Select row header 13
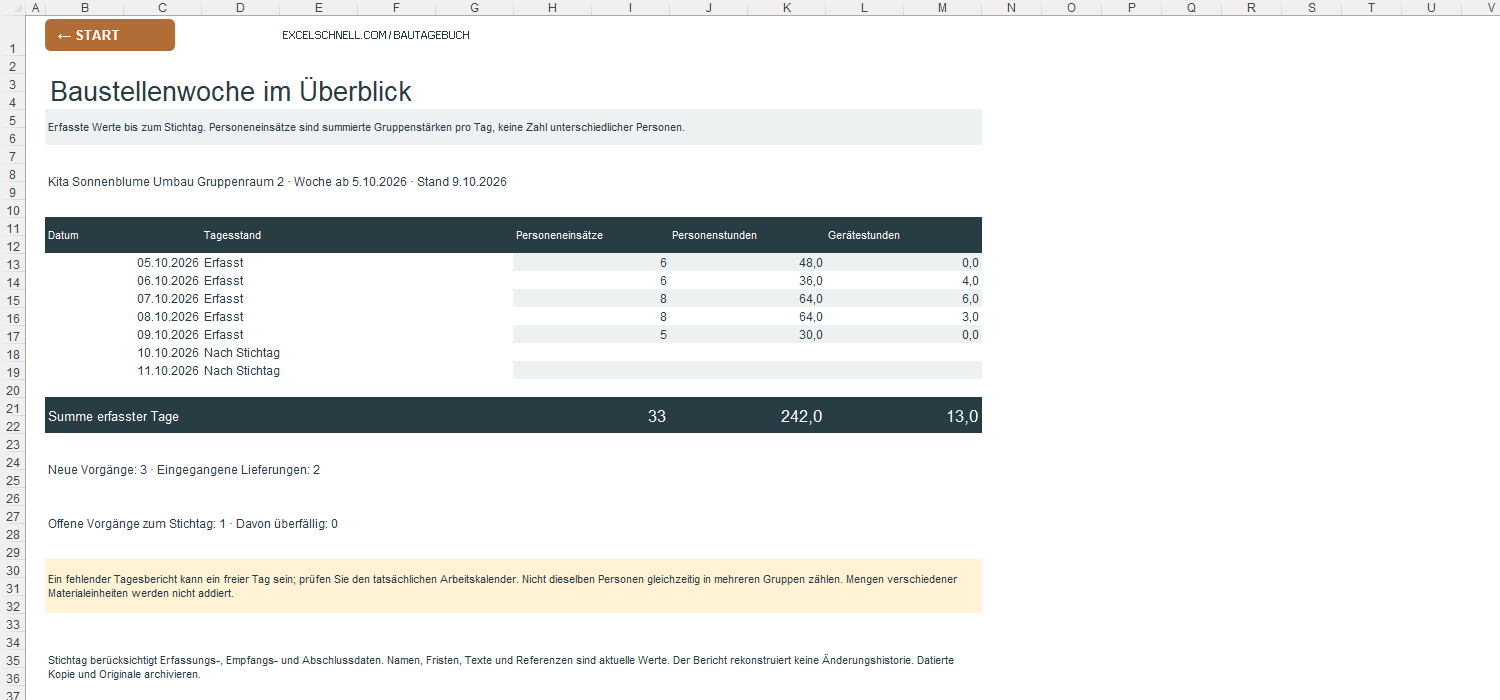The image size is (1500, 700). [14, 264]
